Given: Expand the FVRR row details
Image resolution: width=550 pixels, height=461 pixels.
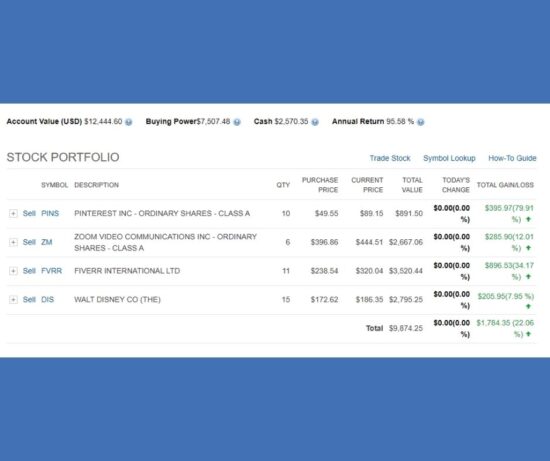Looking at the screenshot, I should [x=13, y=271].
